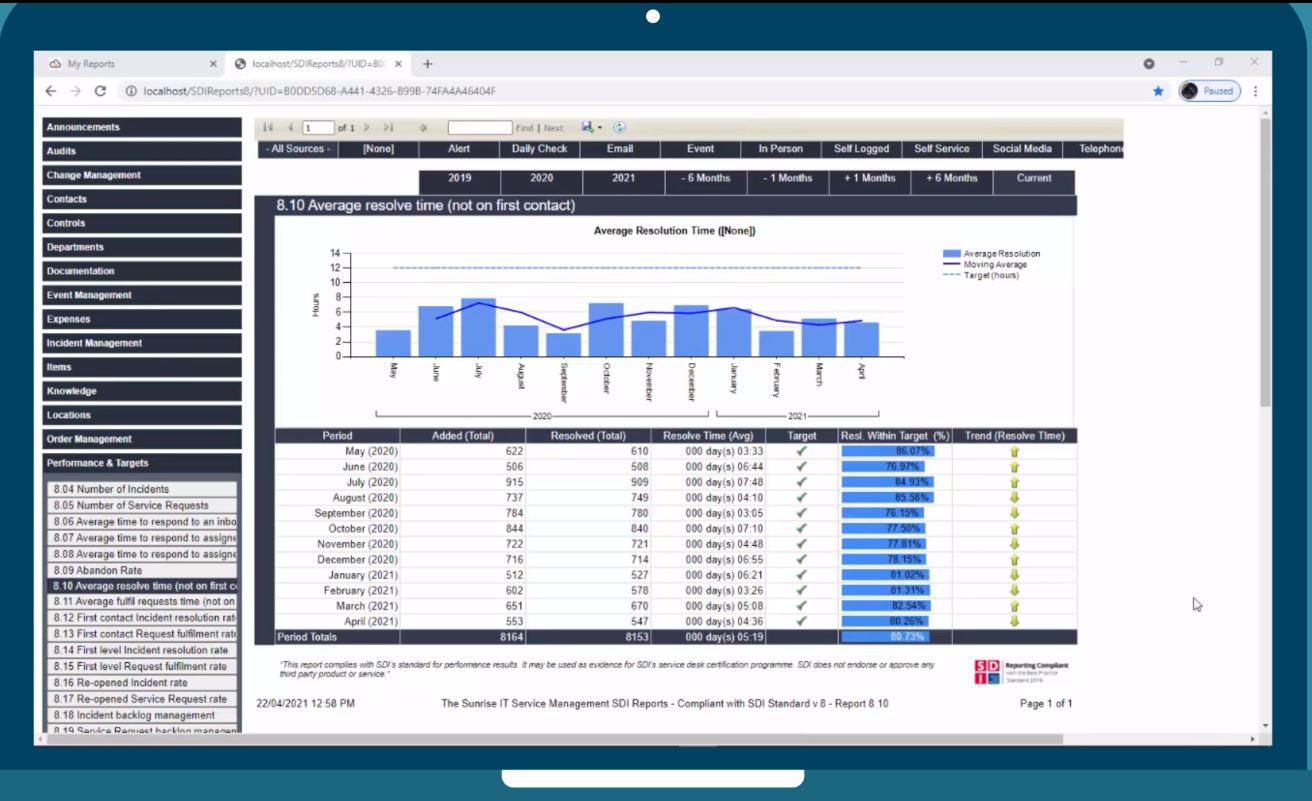1312x801 pixels.
Task: Expand the Announcements section
Action: click(142, 127)
